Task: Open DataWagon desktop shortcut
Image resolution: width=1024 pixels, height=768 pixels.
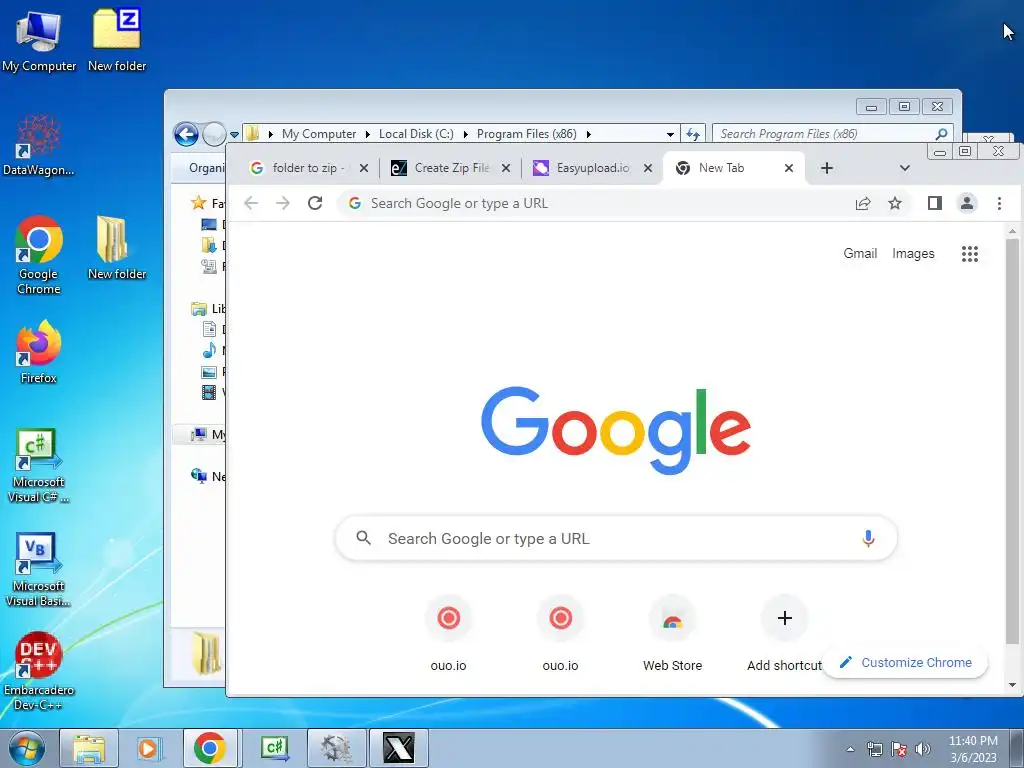Action: coord(39,145)
